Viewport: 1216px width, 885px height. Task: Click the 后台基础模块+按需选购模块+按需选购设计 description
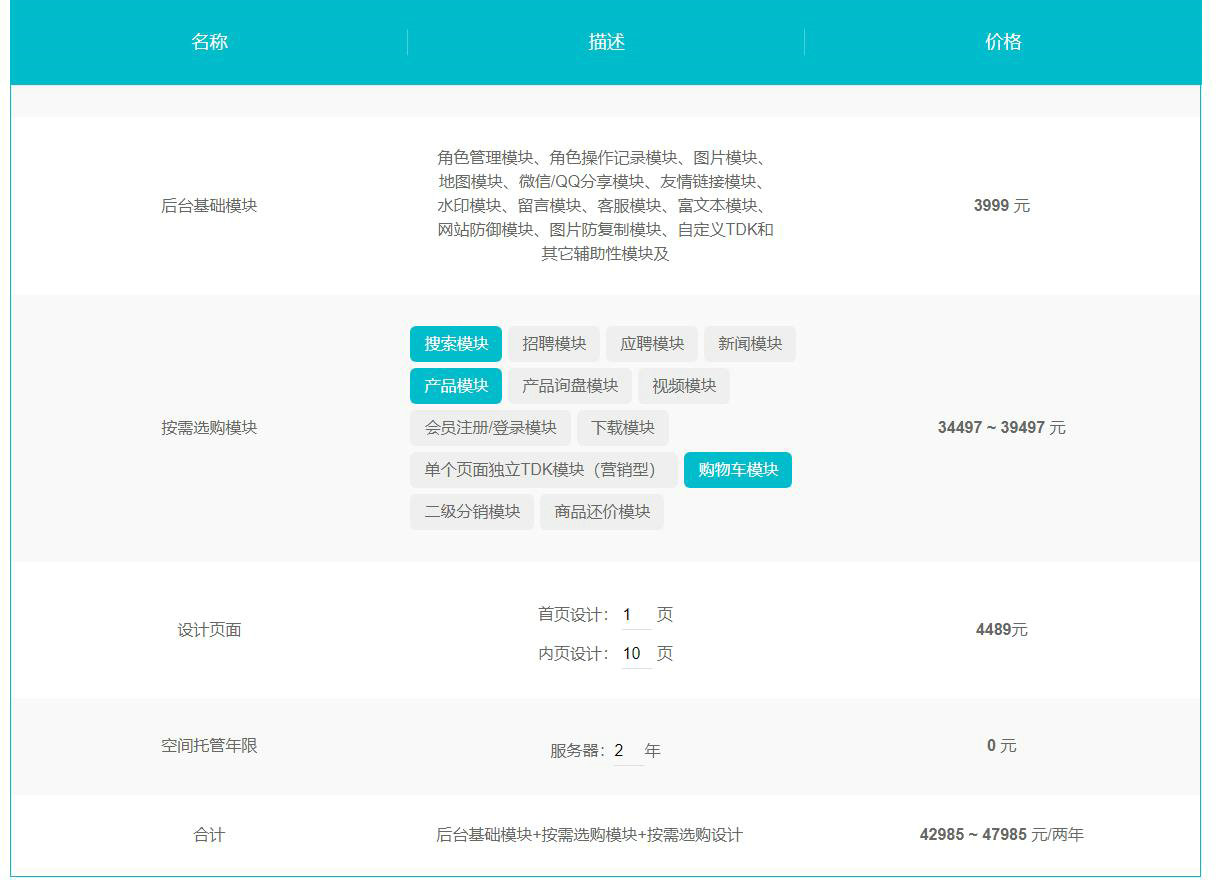pyautogui.click(x=590, y=835)
